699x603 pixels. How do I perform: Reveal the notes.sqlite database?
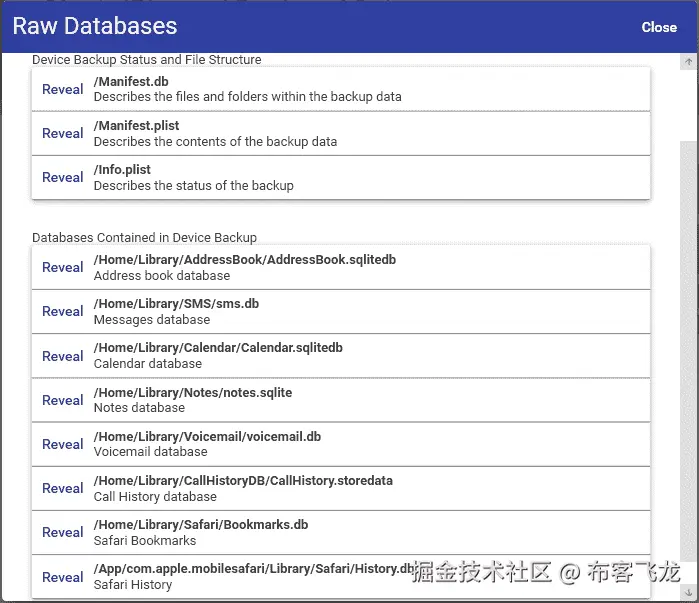[62, 400]
